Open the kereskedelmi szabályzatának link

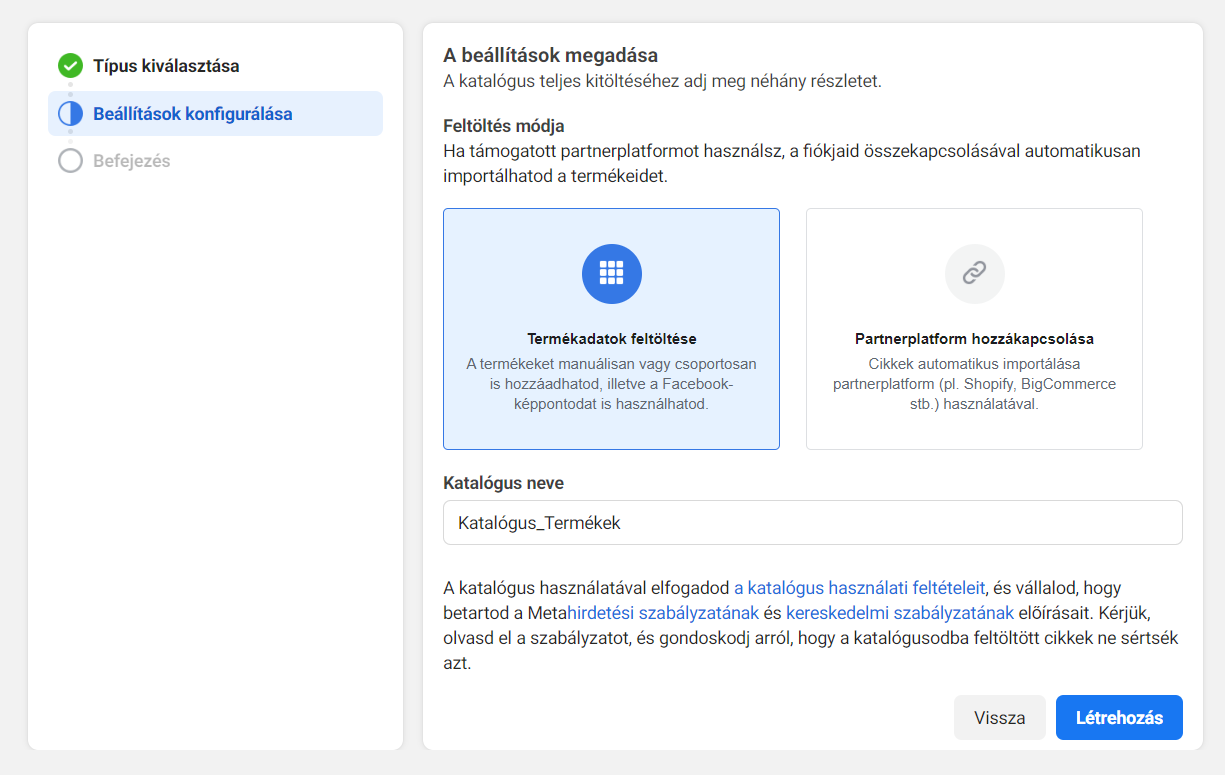pyautogui.click(x=900, y=613)
